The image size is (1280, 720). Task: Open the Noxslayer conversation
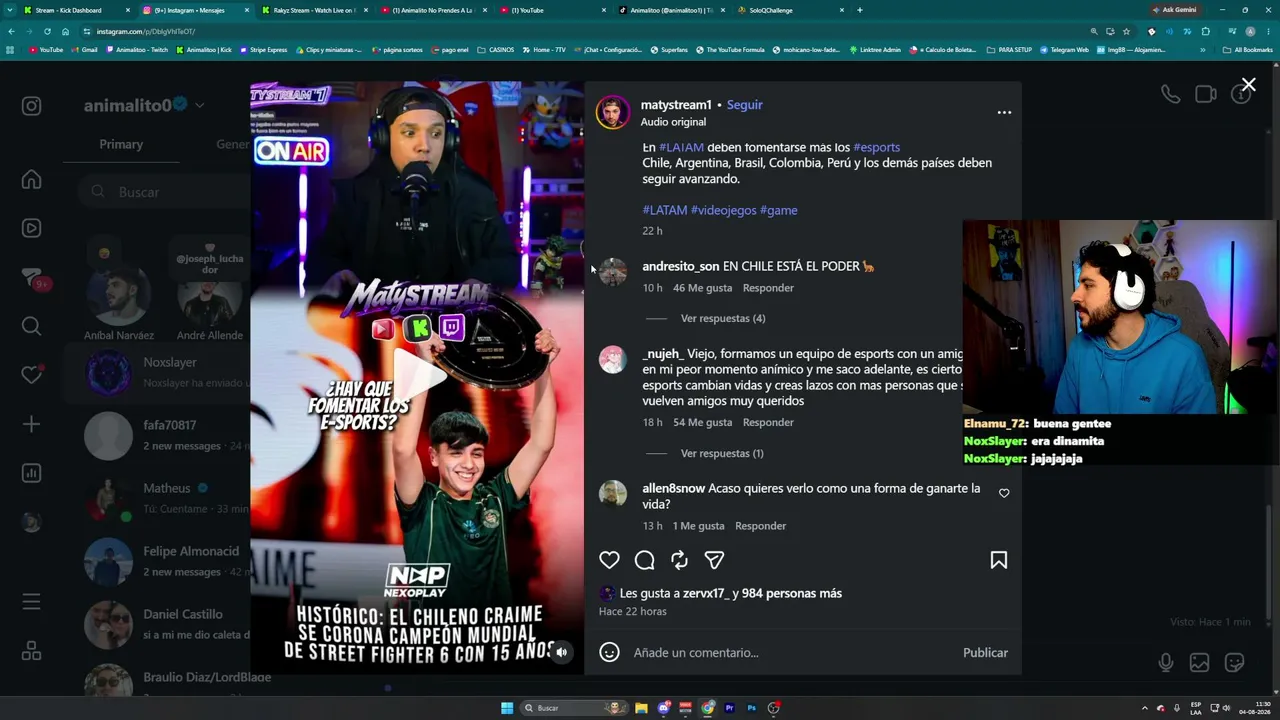(157, 372)
